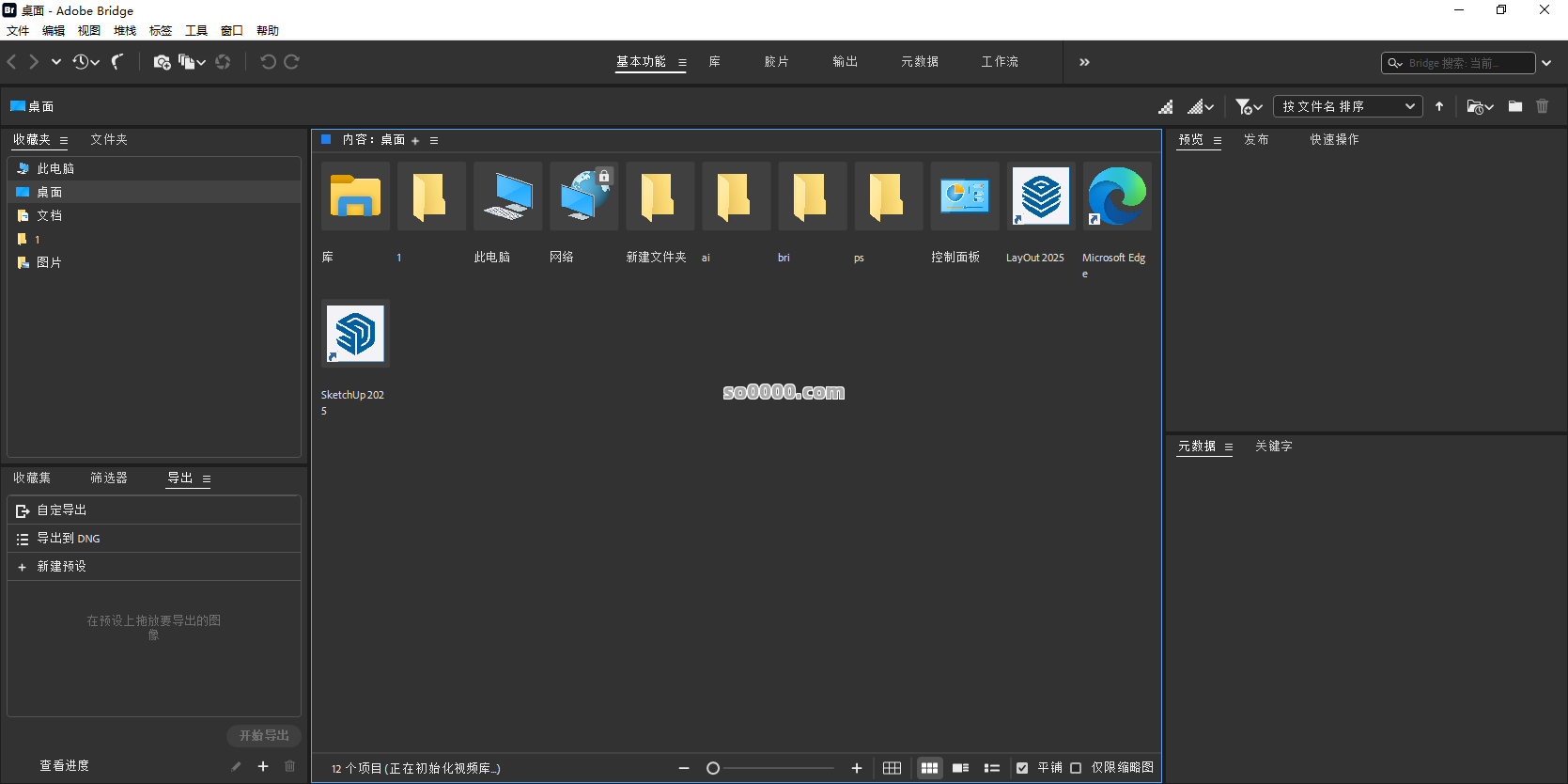1568x784 pixels.
Task: Click the thumbnail size slider handle
Action: point(713,768)
